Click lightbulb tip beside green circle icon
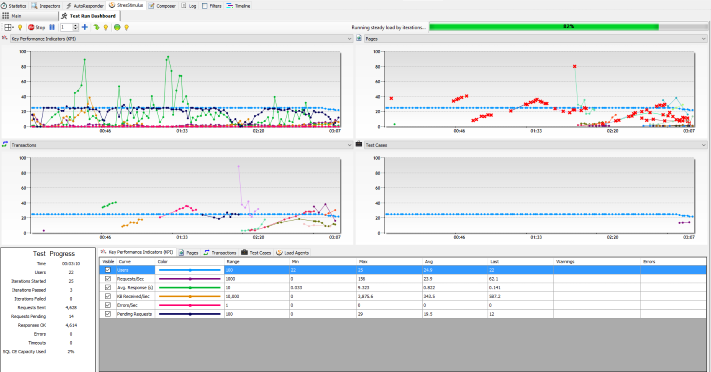The height and width of the screenshot is (372, 711). pos(127,28)
